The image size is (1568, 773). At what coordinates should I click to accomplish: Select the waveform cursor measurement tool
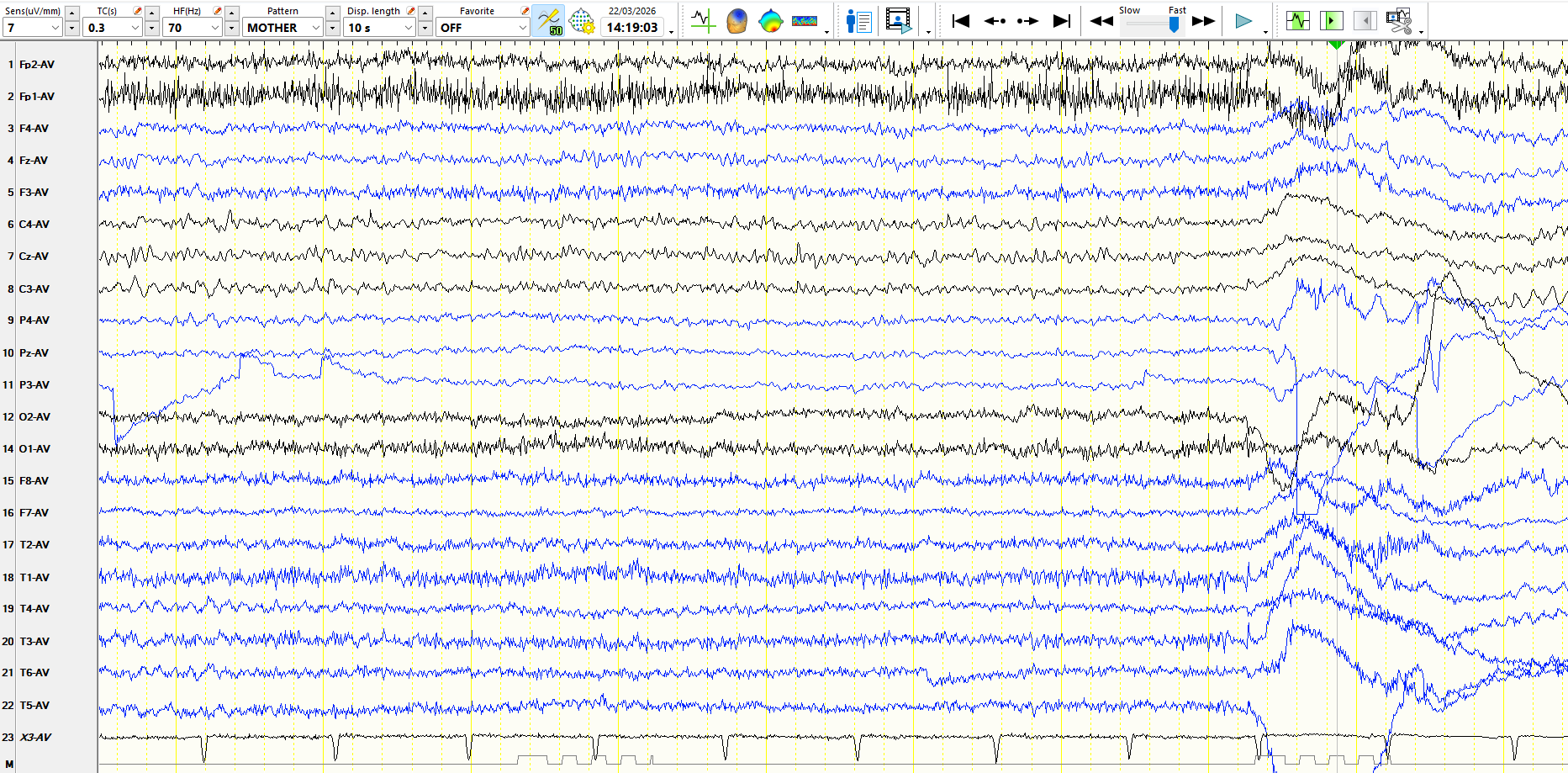(703, 21)
